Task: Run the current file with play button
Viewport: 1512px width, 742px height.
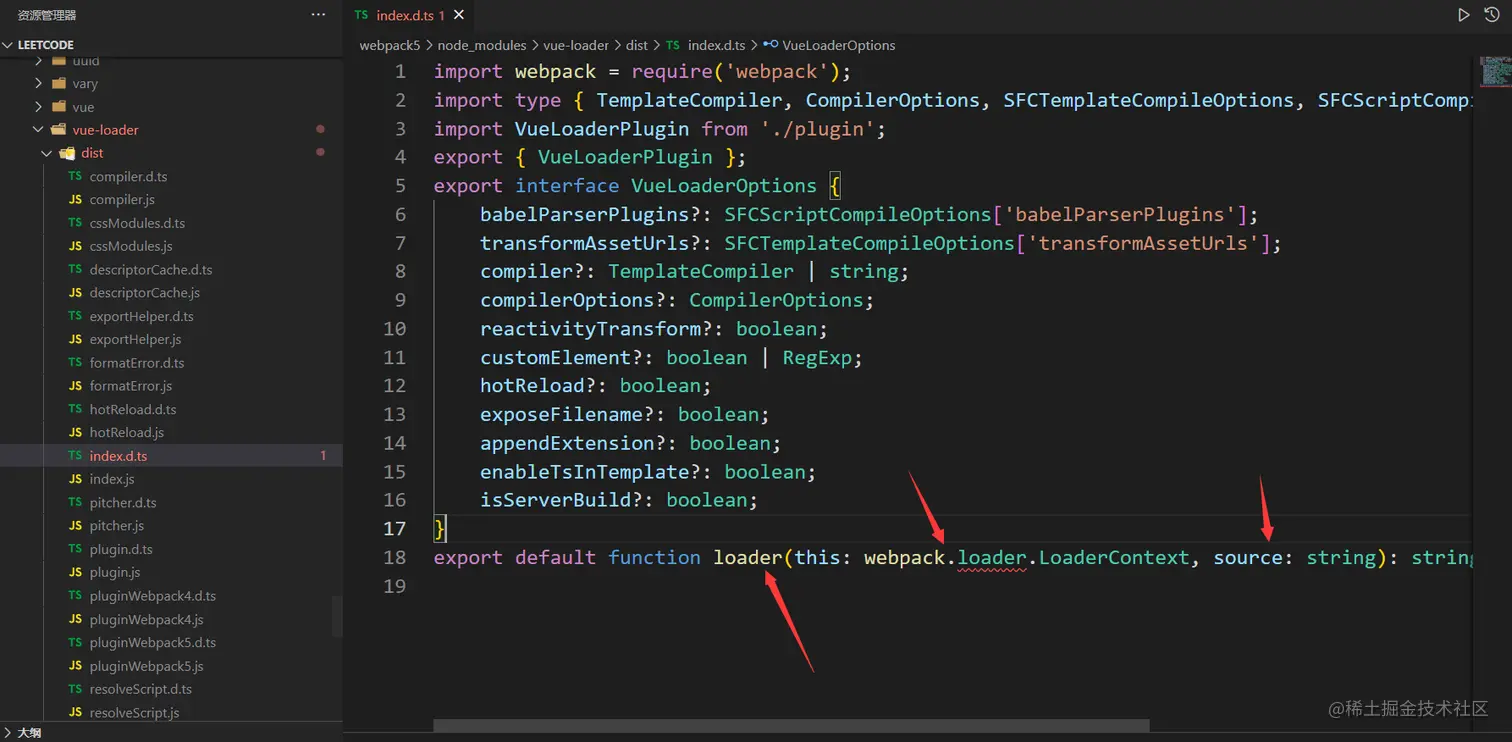Action: (1463, 15)
